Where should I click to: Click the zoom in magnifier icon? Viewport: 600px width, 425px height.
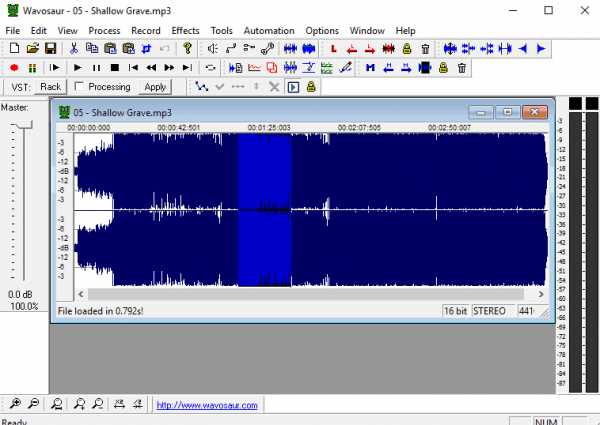click(x=14, y=404)
